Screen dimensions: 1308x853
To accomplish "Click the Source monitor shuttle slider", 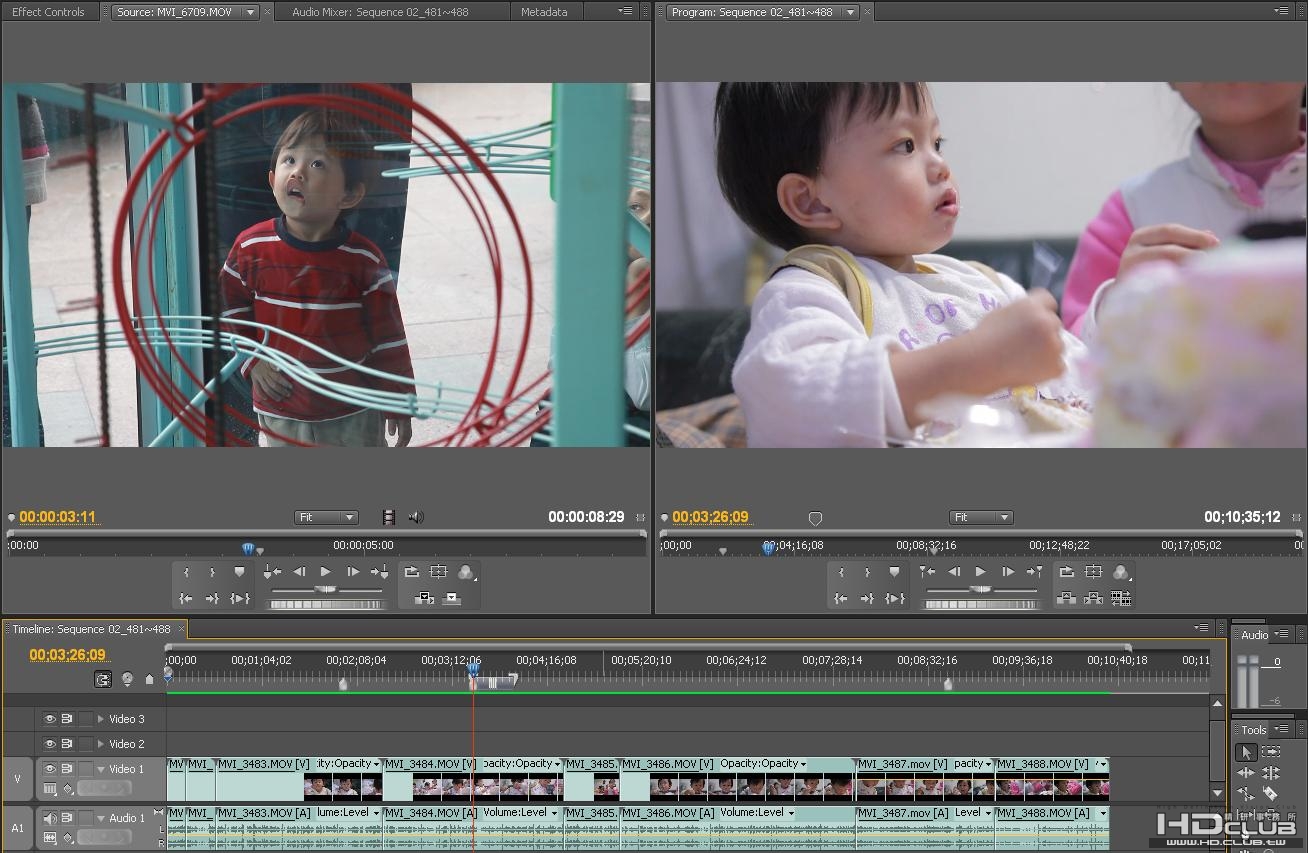I will pyautogui.click(x=326, y=590).
